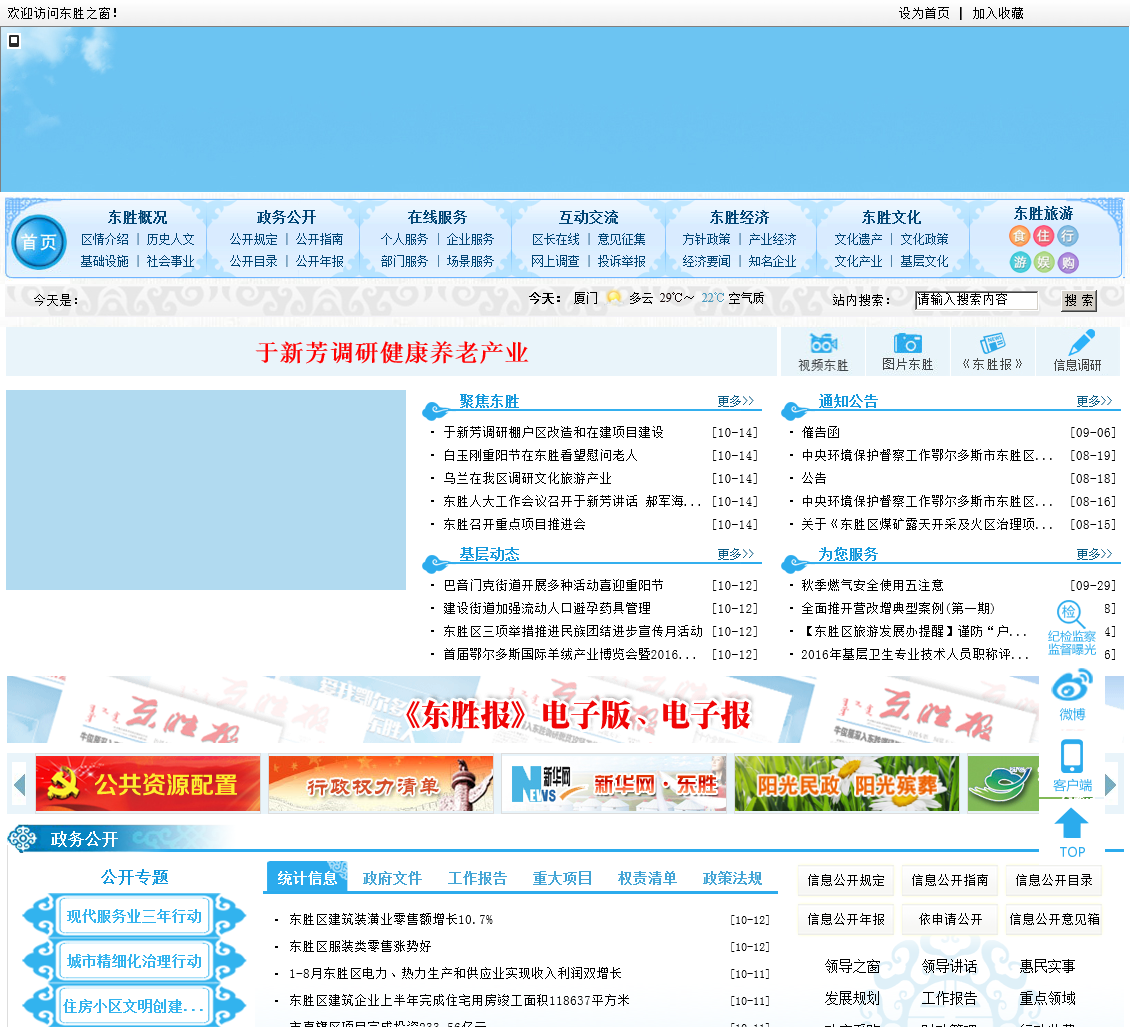1130x1027 pixels.
Task: Open 政务公开 navigation menu heading
Action: (x=286, y=217)
